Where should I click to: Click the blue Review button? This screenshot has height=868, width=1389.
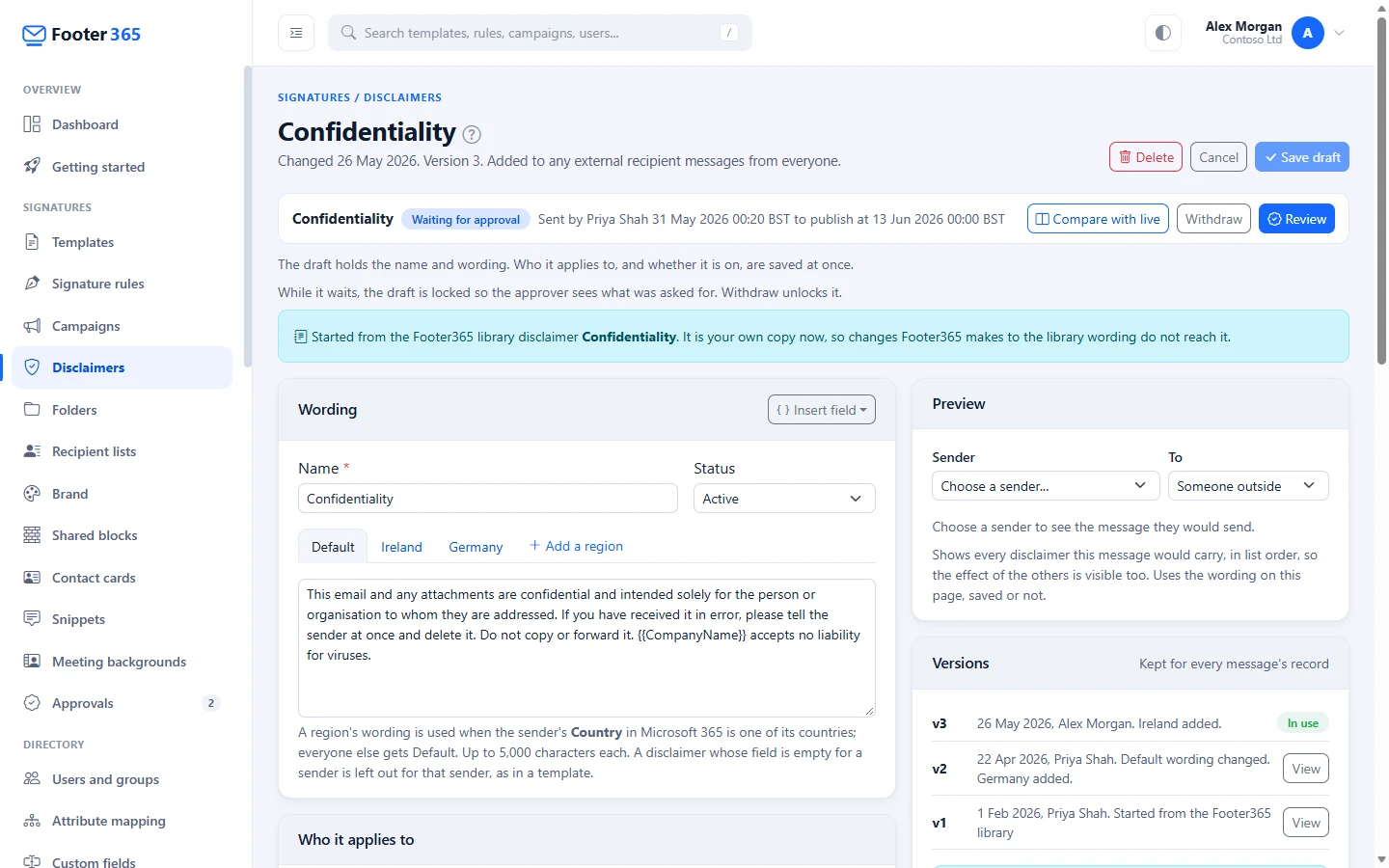pos(1296,219)
